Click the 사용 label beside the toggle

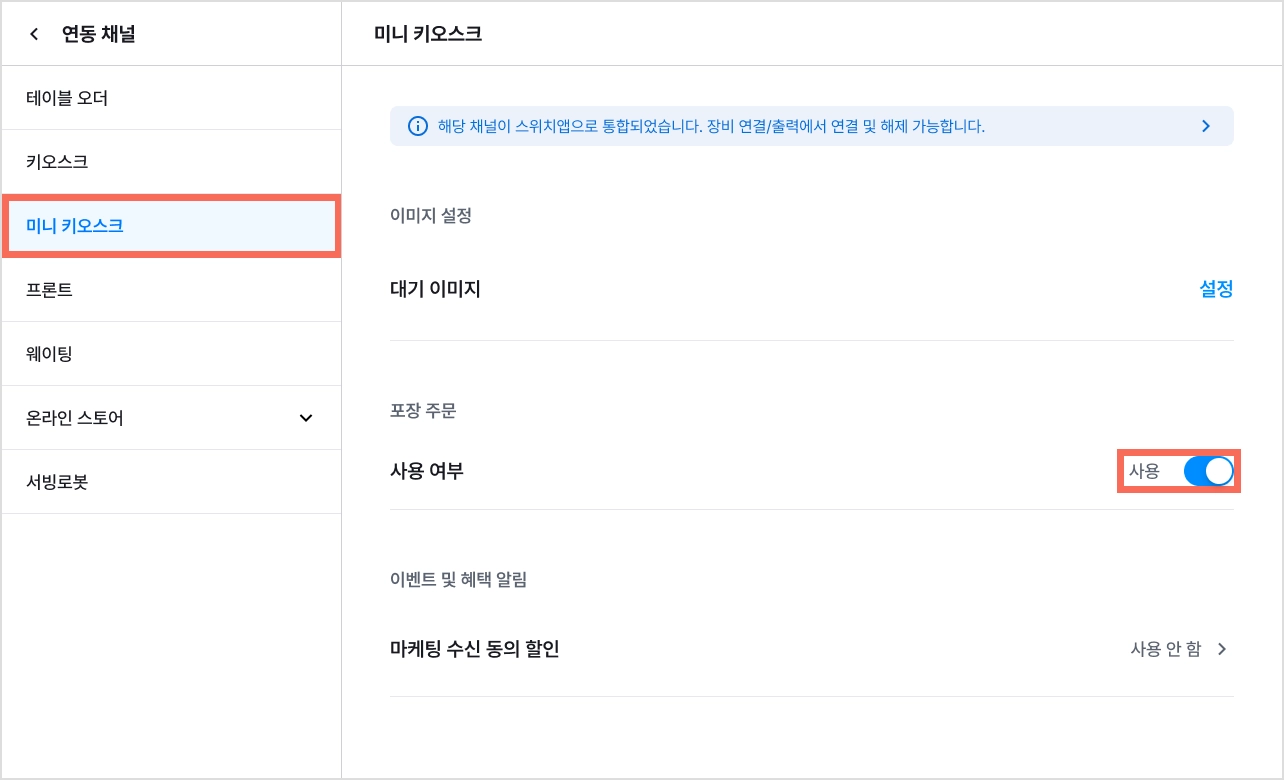coord(1144,471)
